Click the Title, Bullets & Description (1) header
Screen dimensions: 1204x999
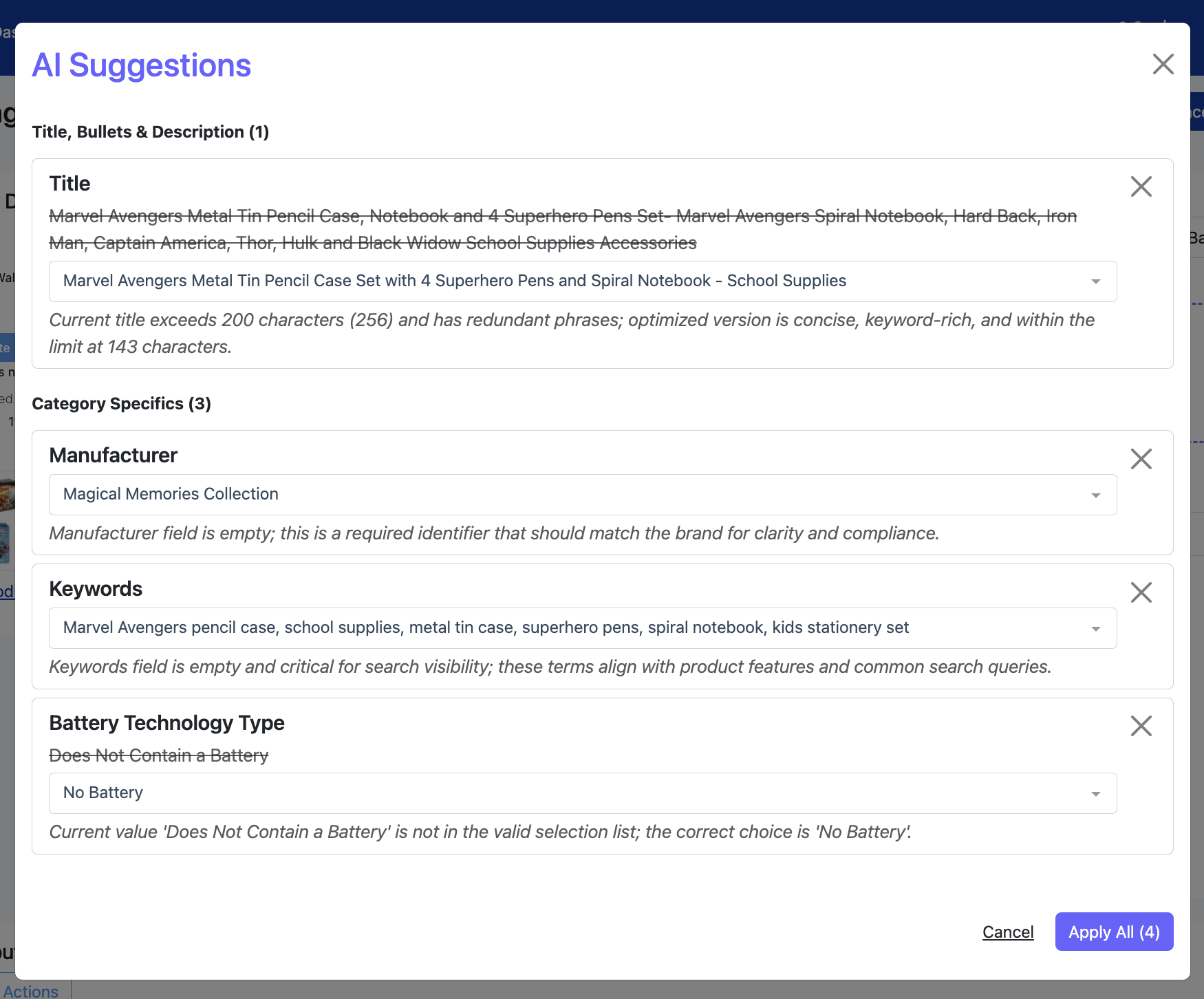(150, 131)
